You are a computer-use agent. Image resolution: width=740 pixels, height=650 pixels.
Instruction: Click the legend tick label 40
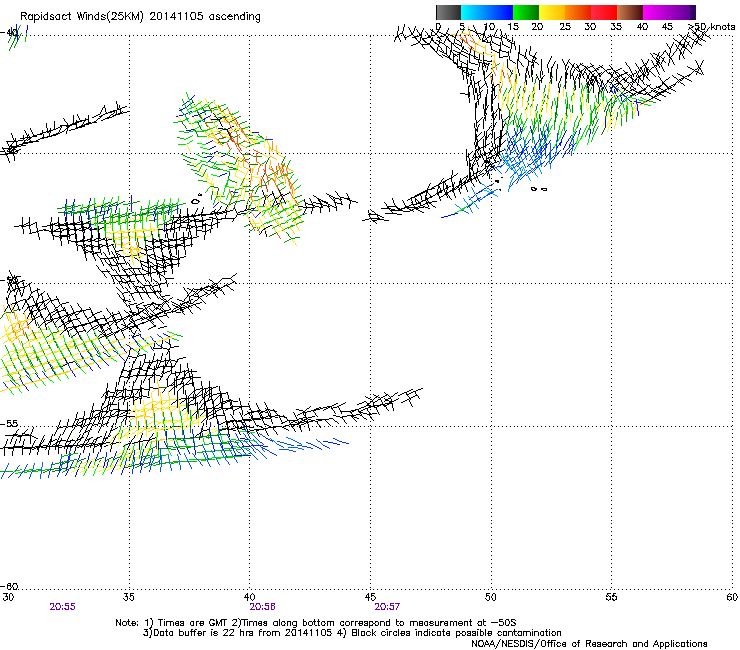pyautogui.click(x=642, y=27)
